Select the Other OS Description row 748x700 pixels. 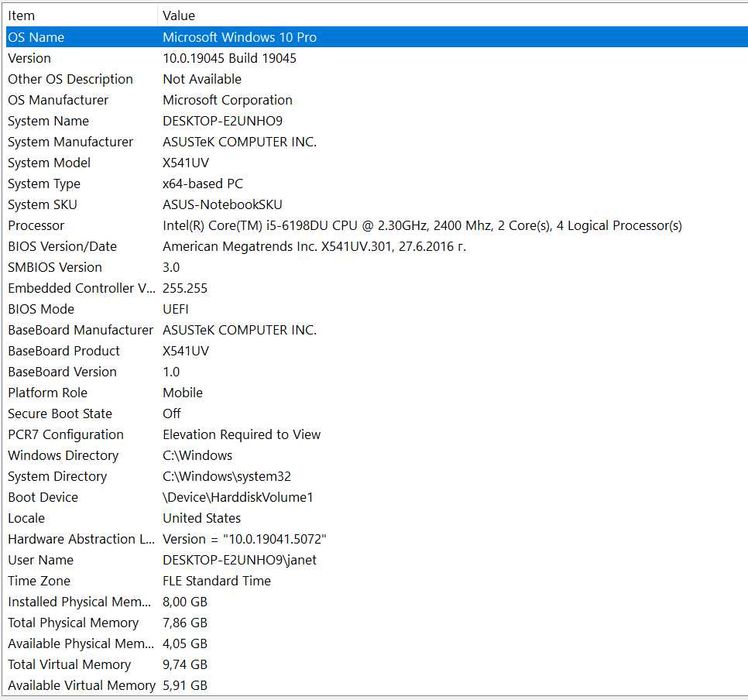click(x=377, y=79)
